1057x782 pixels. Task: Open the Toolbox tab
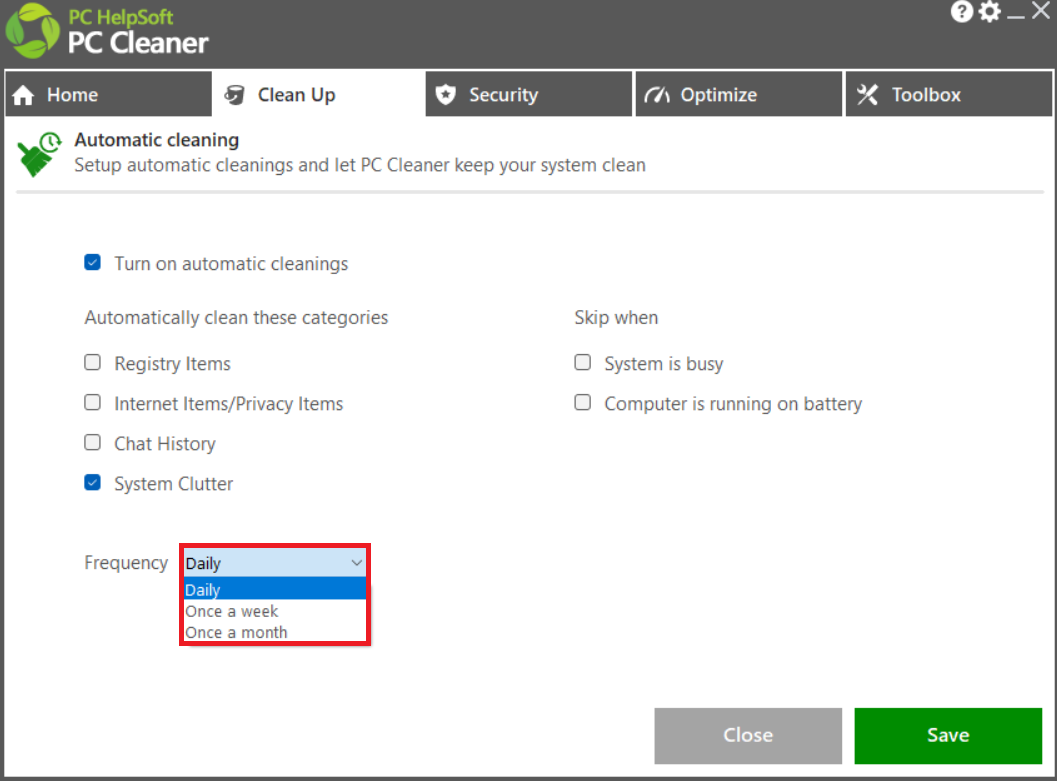click(x=948, y=94)
